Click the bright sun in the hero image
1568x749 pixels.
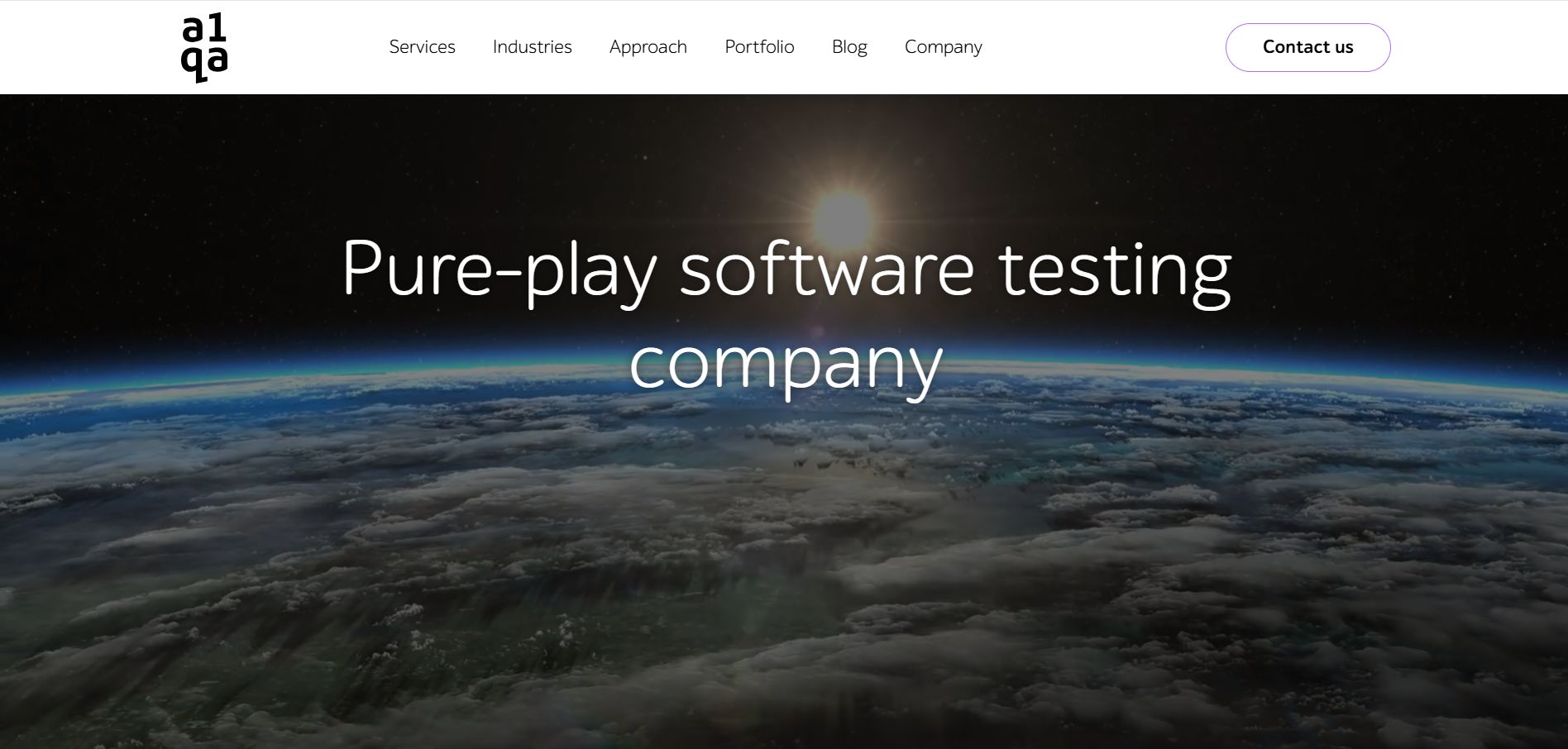coord(841,217)
